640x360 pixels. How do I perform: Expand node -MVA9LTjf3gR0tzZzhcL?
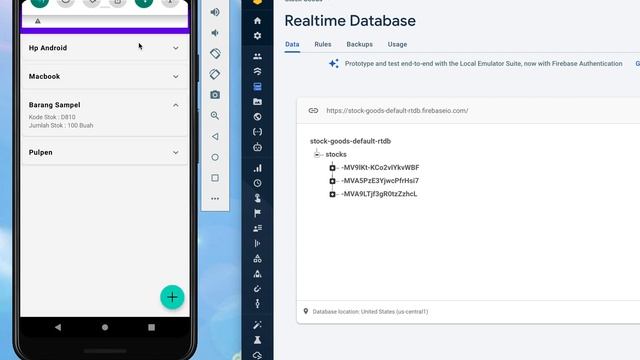(x=332, y=194)
